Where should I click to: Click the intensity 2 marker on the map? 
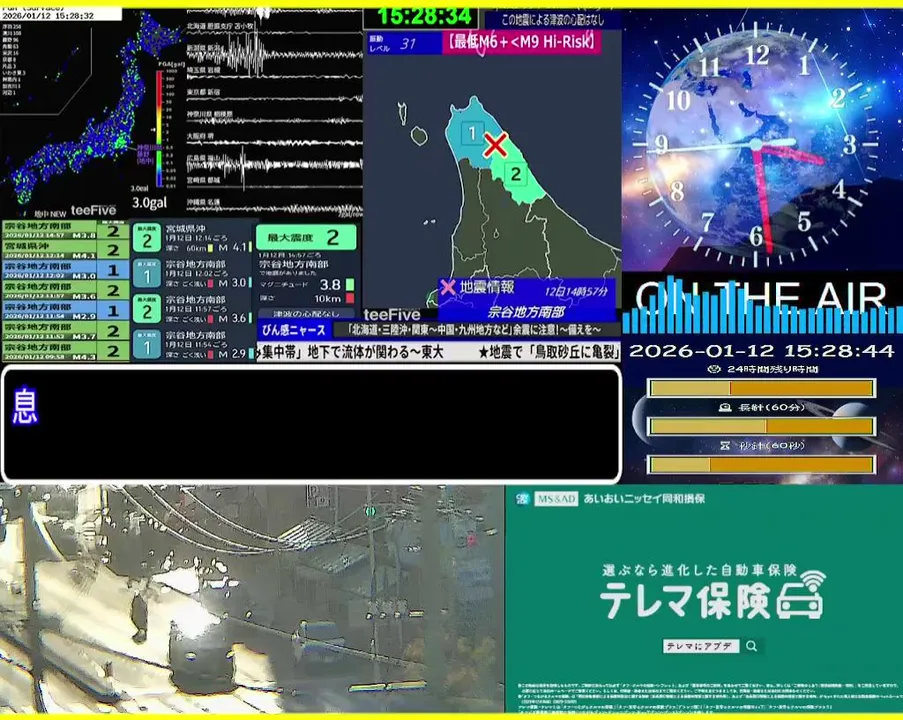(515, 174)
